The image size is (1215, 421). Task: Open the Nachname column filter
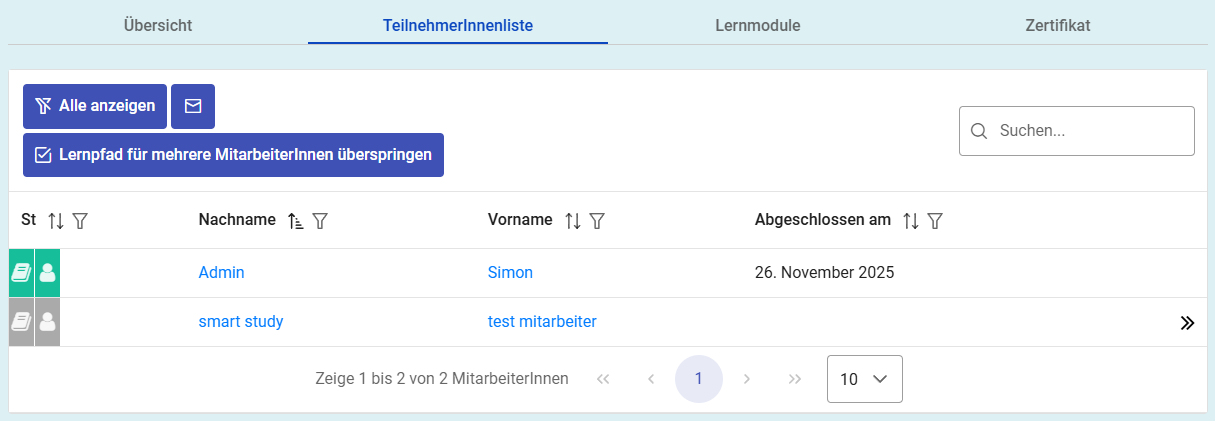point(320,220)
